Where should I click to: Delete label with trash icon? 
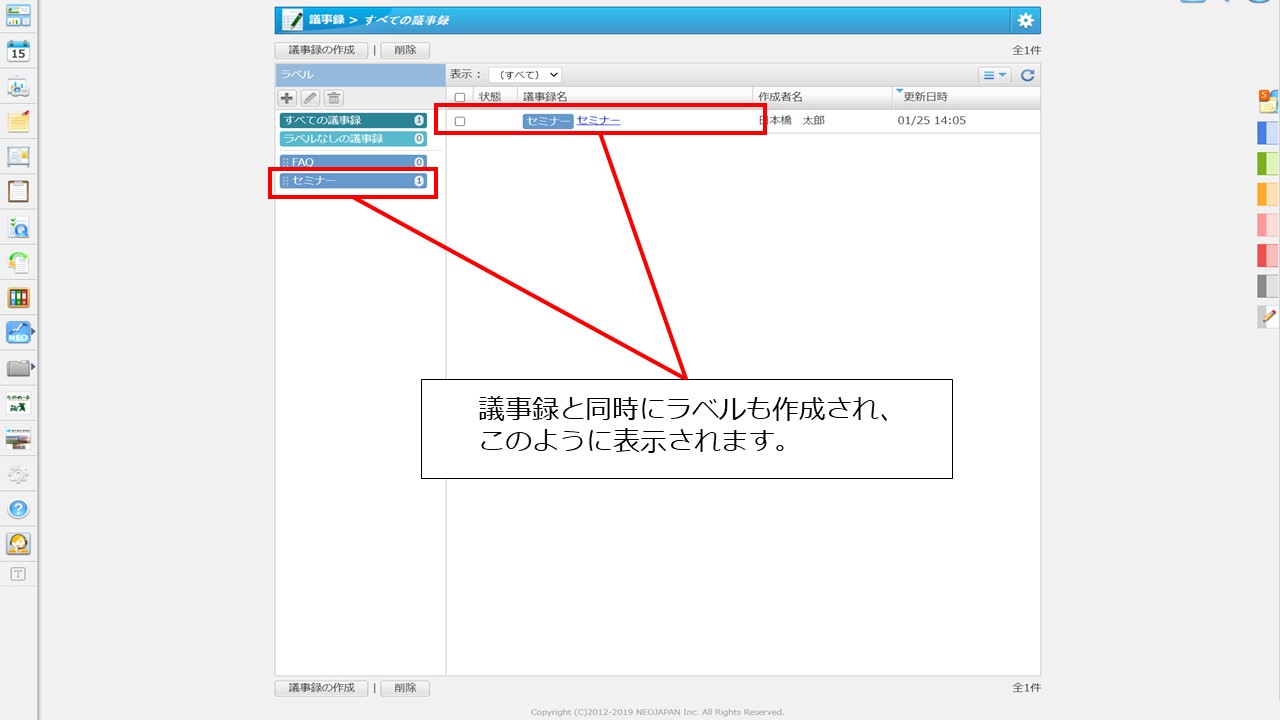click(334, 98)
